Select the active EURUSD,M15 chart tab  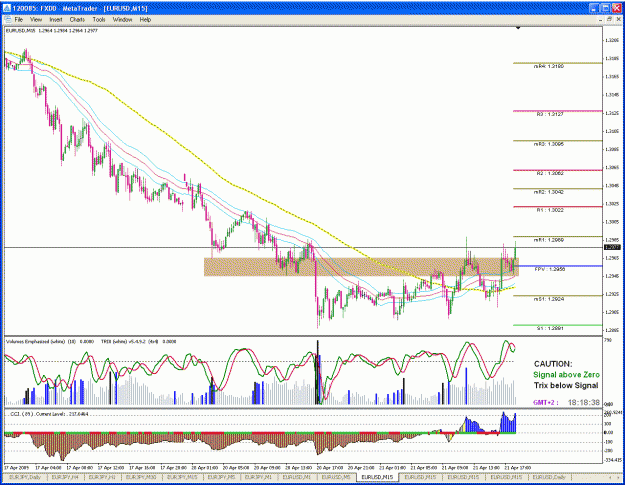click(377, 477)
